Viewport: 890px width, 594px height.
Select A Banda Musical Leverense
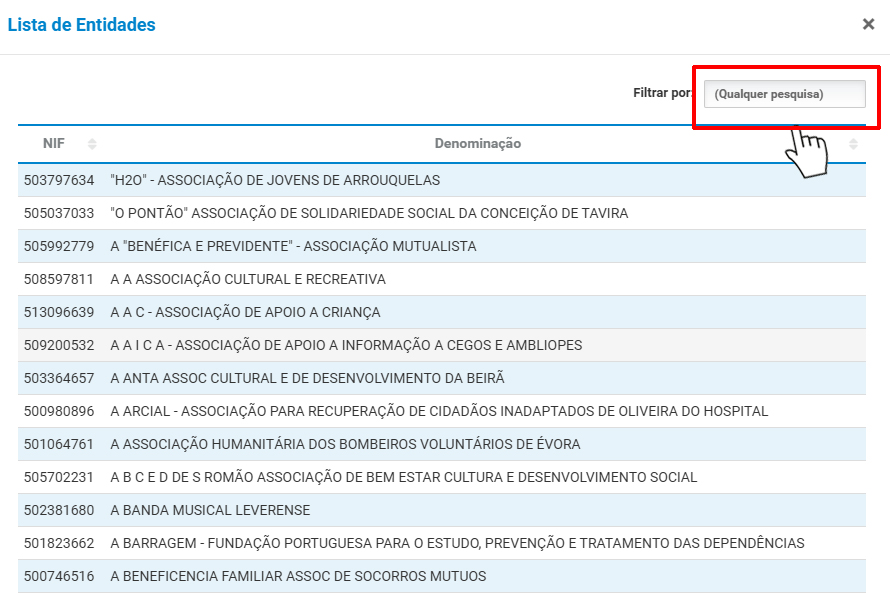(x=210, y=511)
